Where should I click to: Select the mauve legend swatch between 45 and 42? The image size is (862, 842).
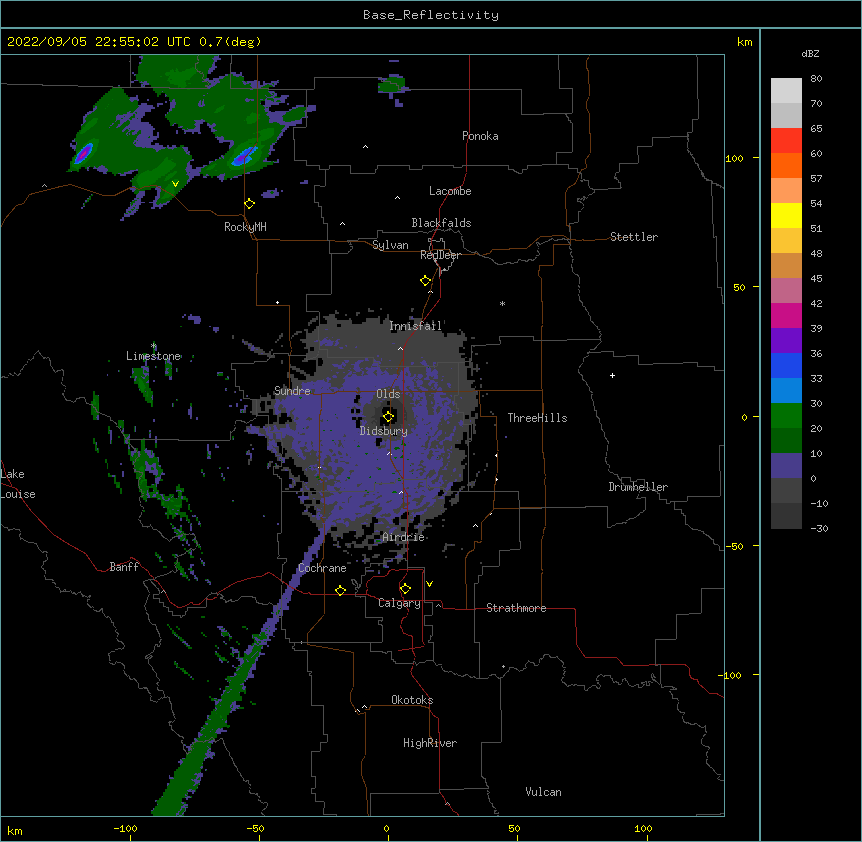(786, 290)
